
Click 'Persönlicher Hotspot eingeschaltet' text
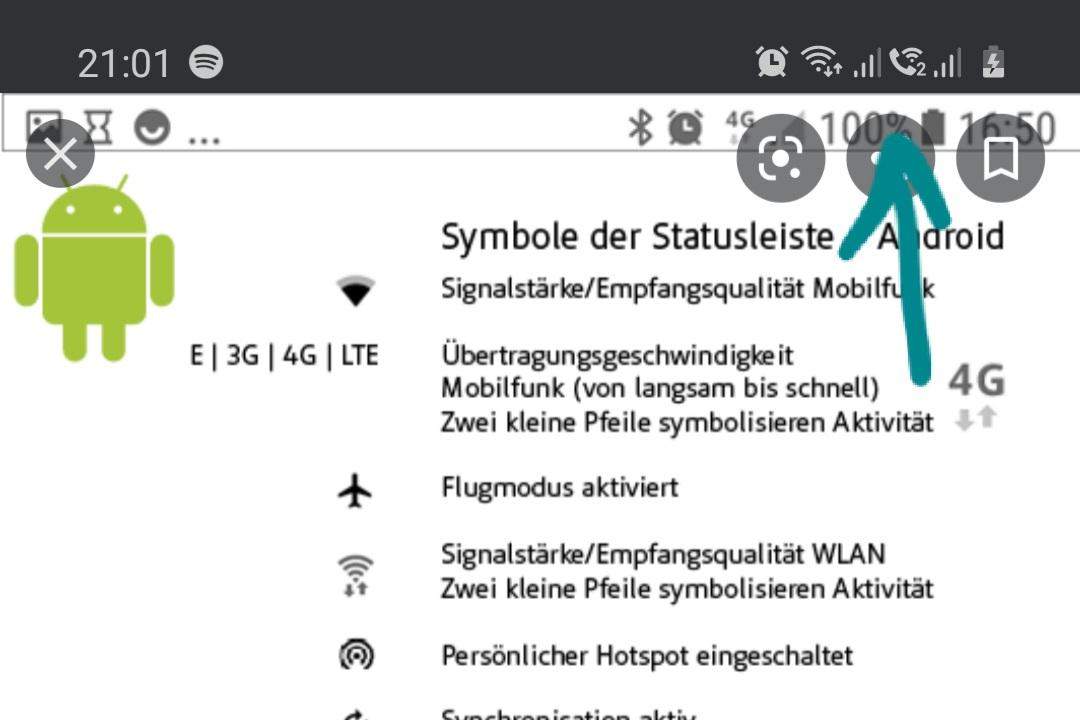click(x=647, y=655)
